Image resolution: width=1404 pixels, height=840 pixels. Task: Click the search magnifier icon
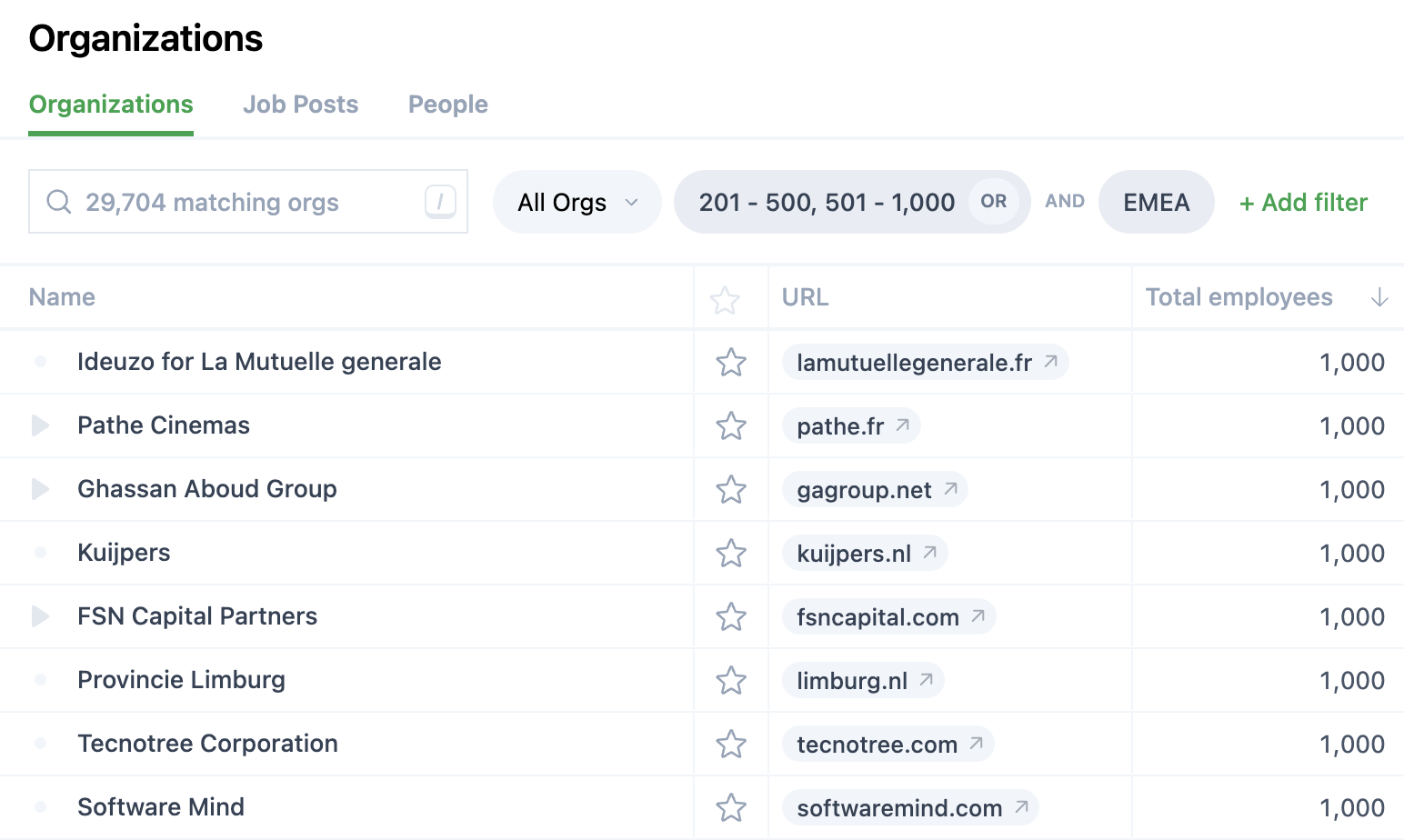click(59, 202)
